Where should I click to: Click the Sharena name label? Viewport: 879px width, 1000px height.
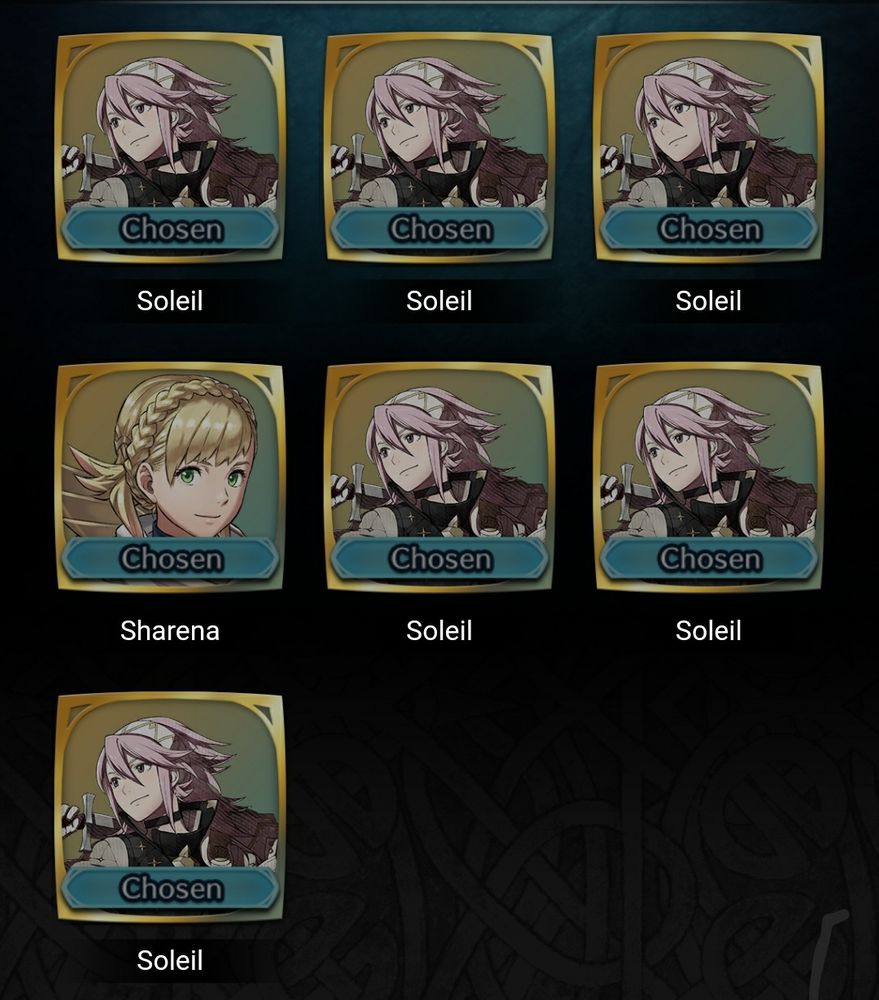click(170, 631)
